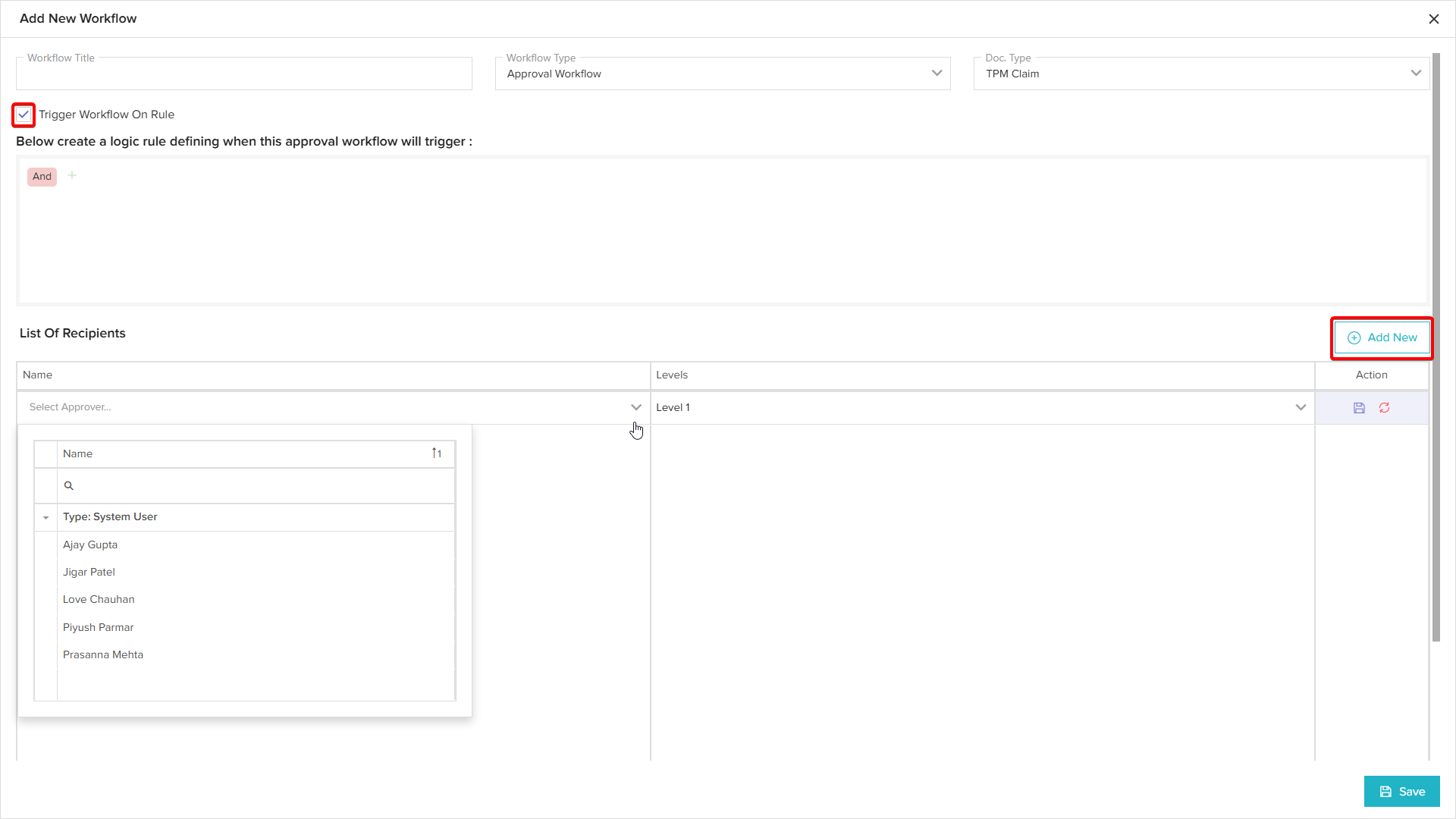Choose Piyush Parmar as approver

coord(98,627)
